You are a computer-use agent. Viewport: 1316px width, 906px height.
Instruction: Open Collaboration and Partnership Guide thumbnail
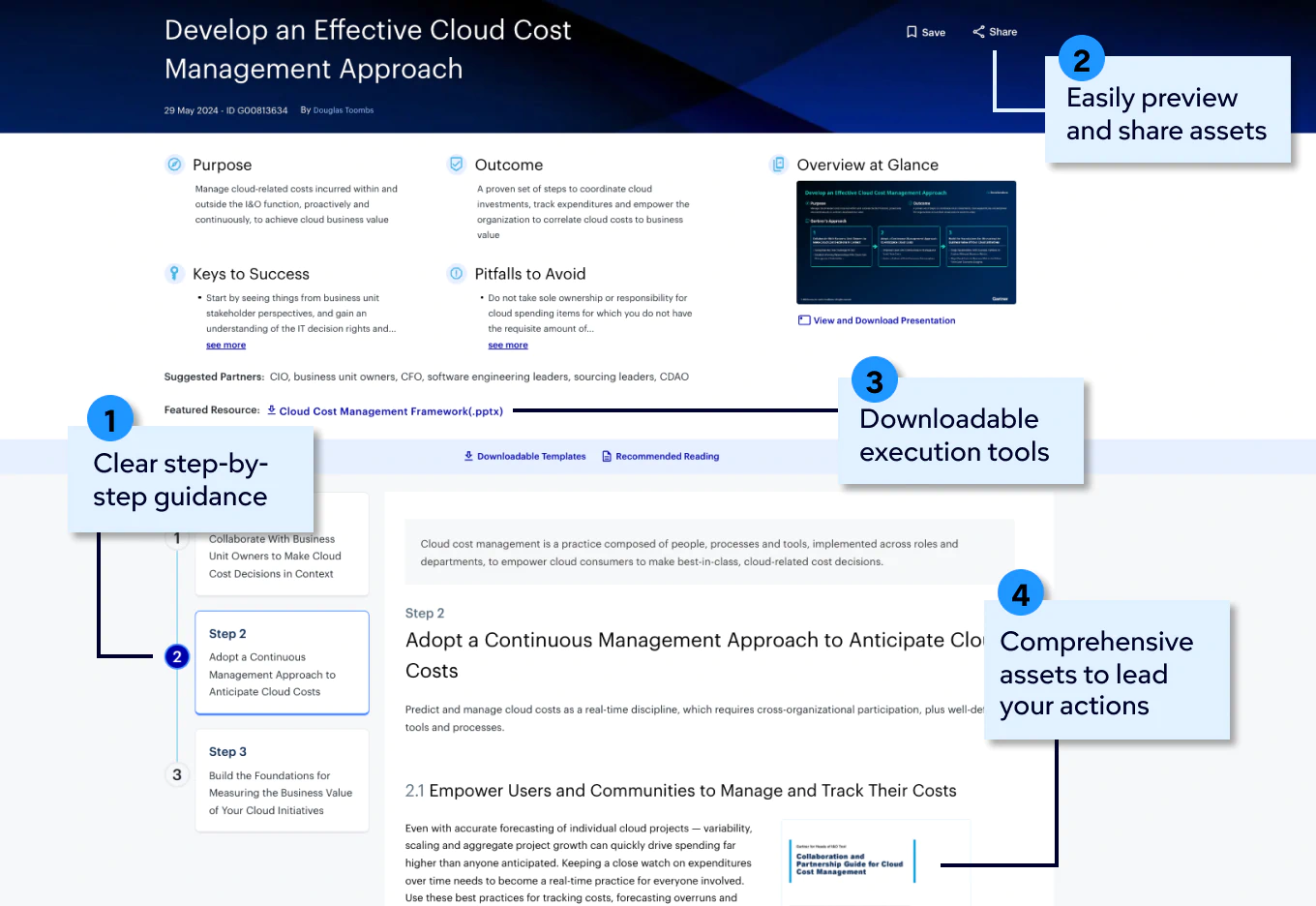(852, 861)
